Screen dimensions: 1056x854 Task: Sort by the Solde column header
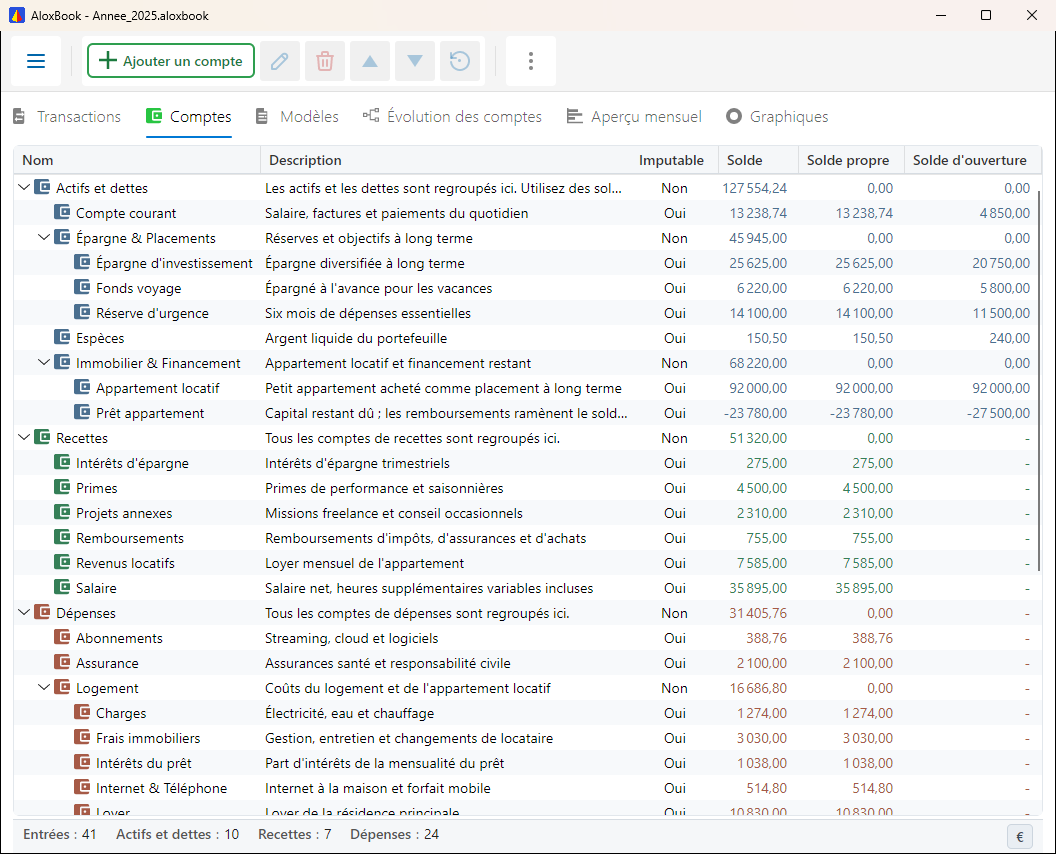758,160
